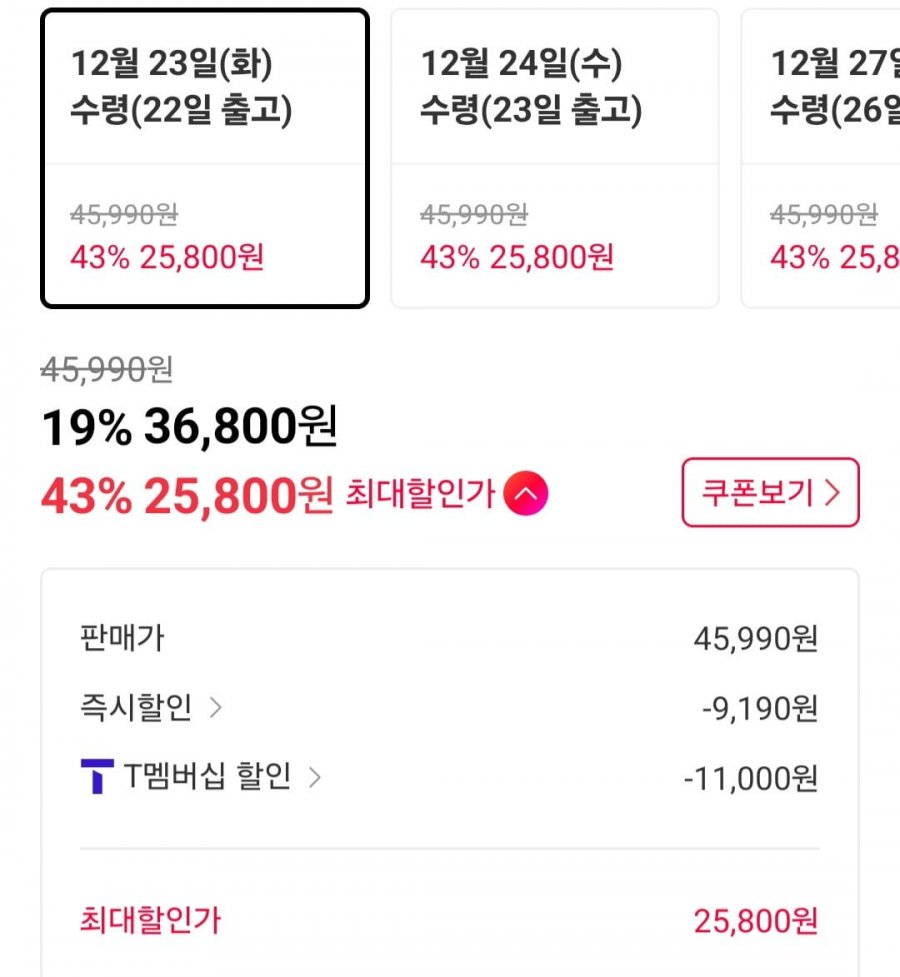
Task: Click the -9,190원 instant discount amount
Action: (760, 709)
